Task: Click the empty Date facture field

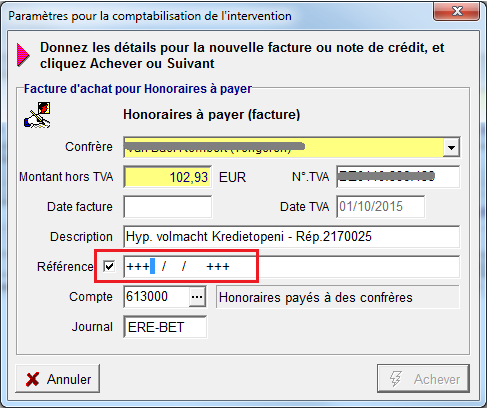Action: 168,207
